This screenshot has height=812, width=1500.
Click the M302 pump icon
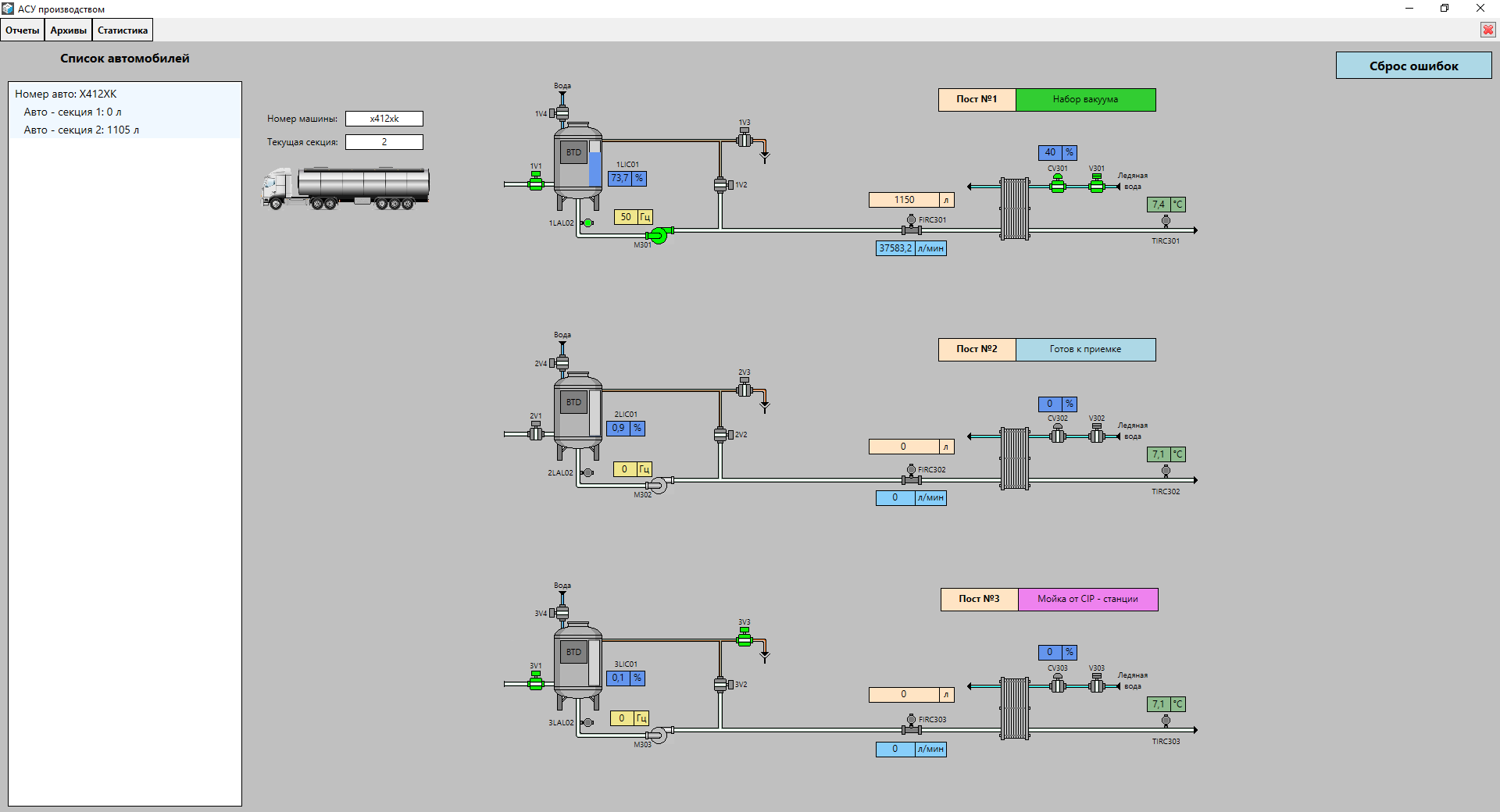click(658, 485)
